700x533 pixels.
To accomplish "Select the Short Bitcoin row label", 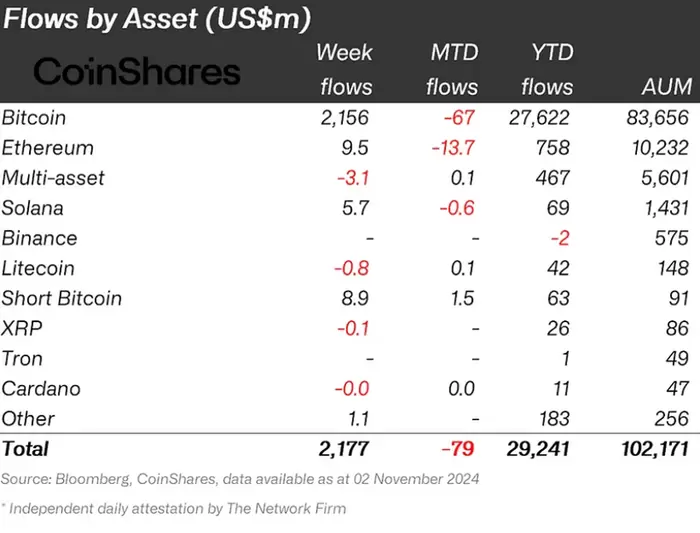I will click(62, 298).
